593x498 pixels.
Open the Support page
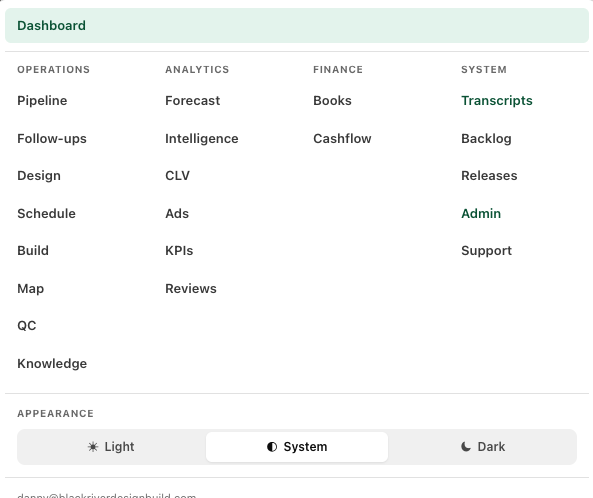[x=486, y=251]
